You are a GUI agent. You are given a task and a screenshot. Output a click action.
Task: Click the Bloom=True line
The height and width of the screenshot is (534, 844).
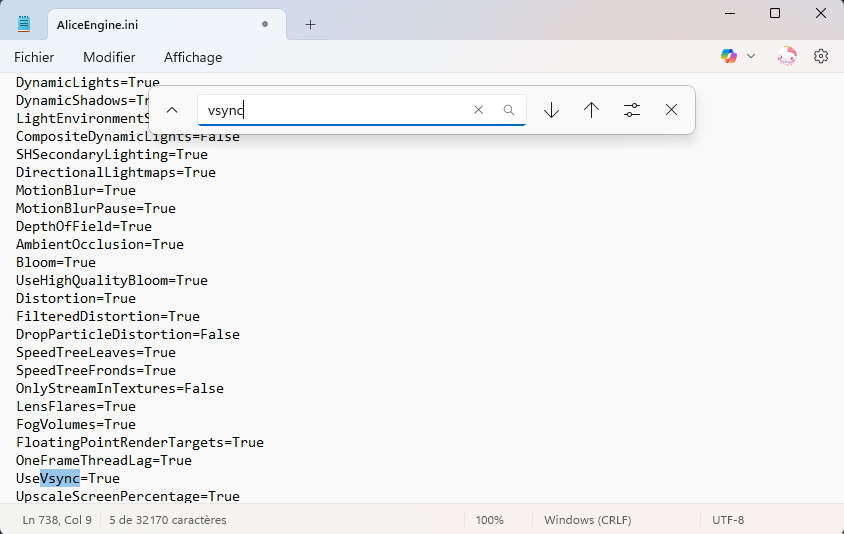pyautogui.click(x=56, y=262)
